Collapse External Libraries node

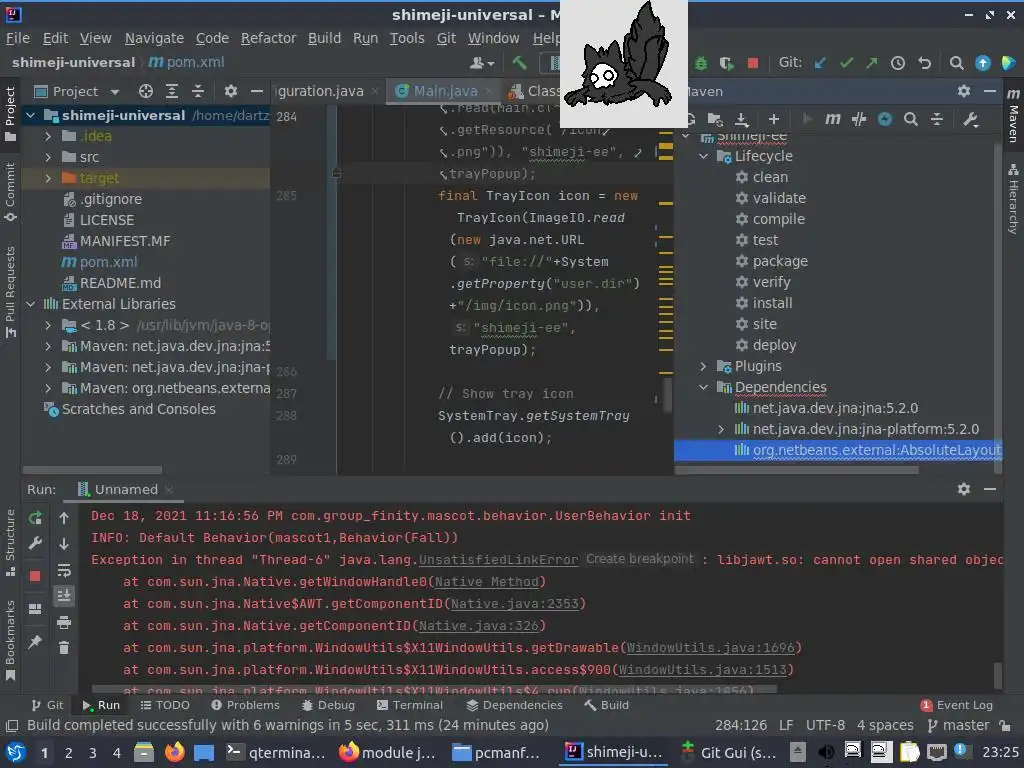click(31, 304)
